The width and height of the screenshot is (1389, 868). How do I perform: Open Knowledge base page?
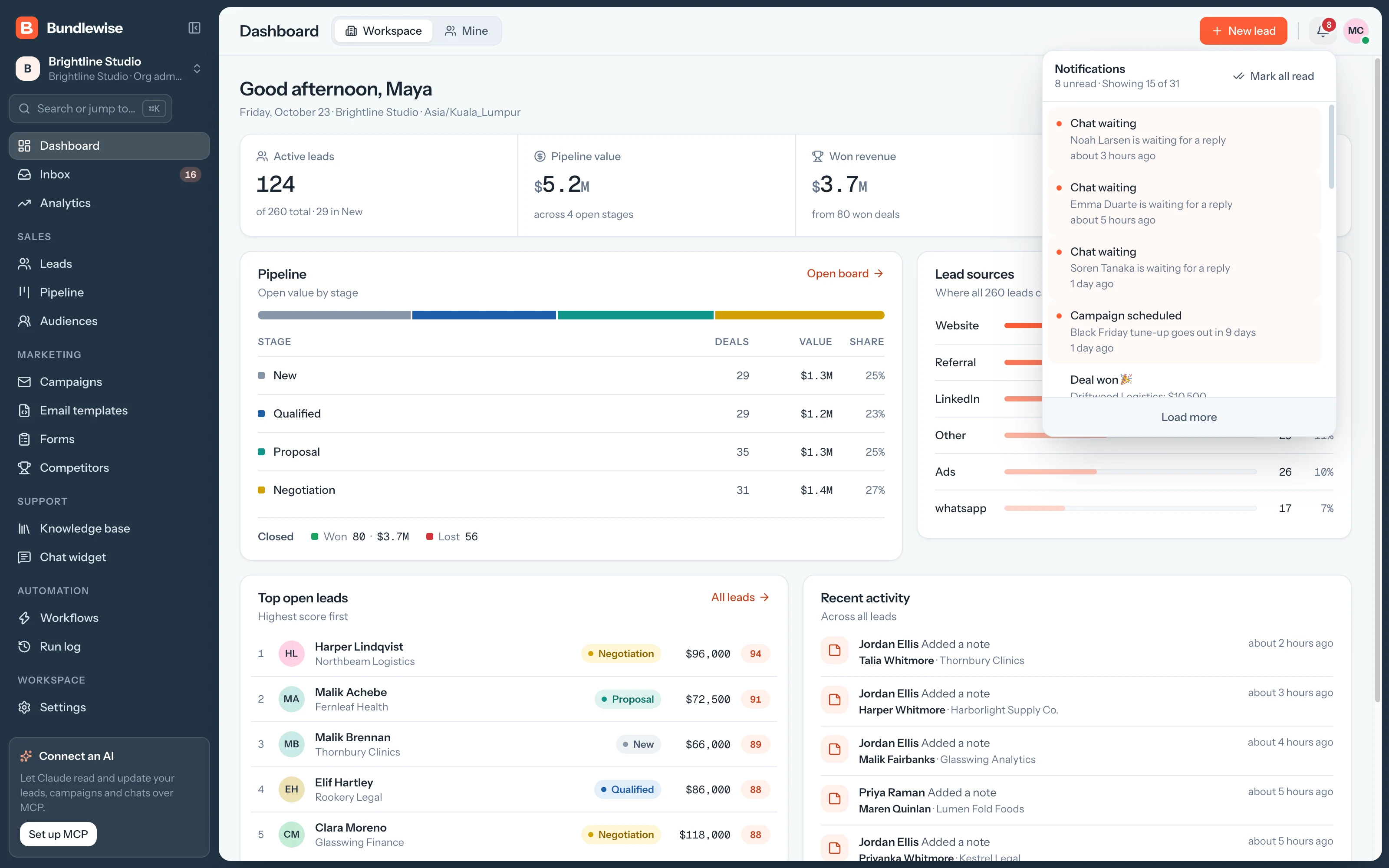pos(109,529)
